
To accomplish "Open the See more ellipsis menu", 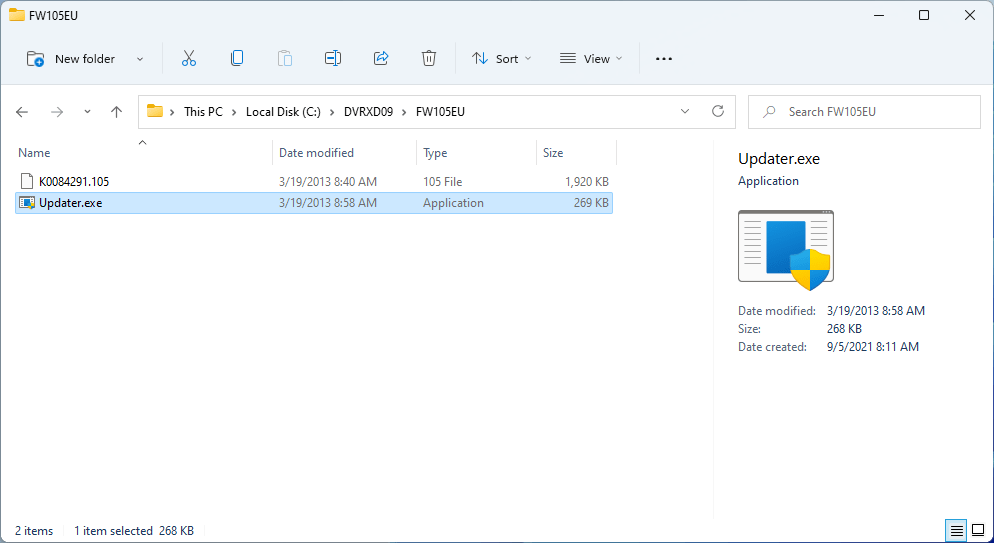I will pyautogui.click(x=664, y=59).
